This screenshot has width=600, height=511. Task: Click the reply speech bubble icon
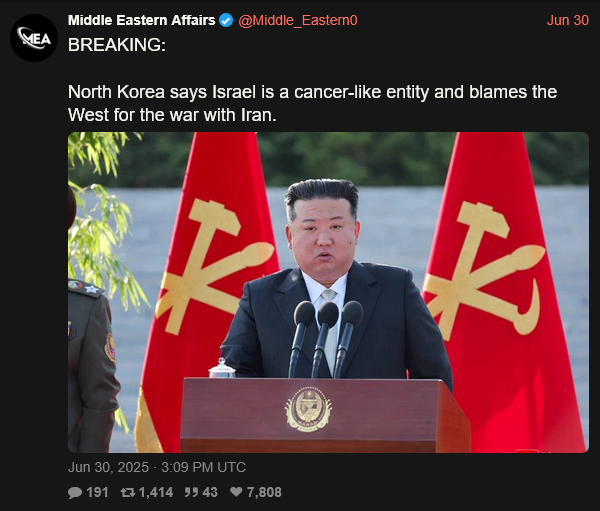click(x=75, y=492)
